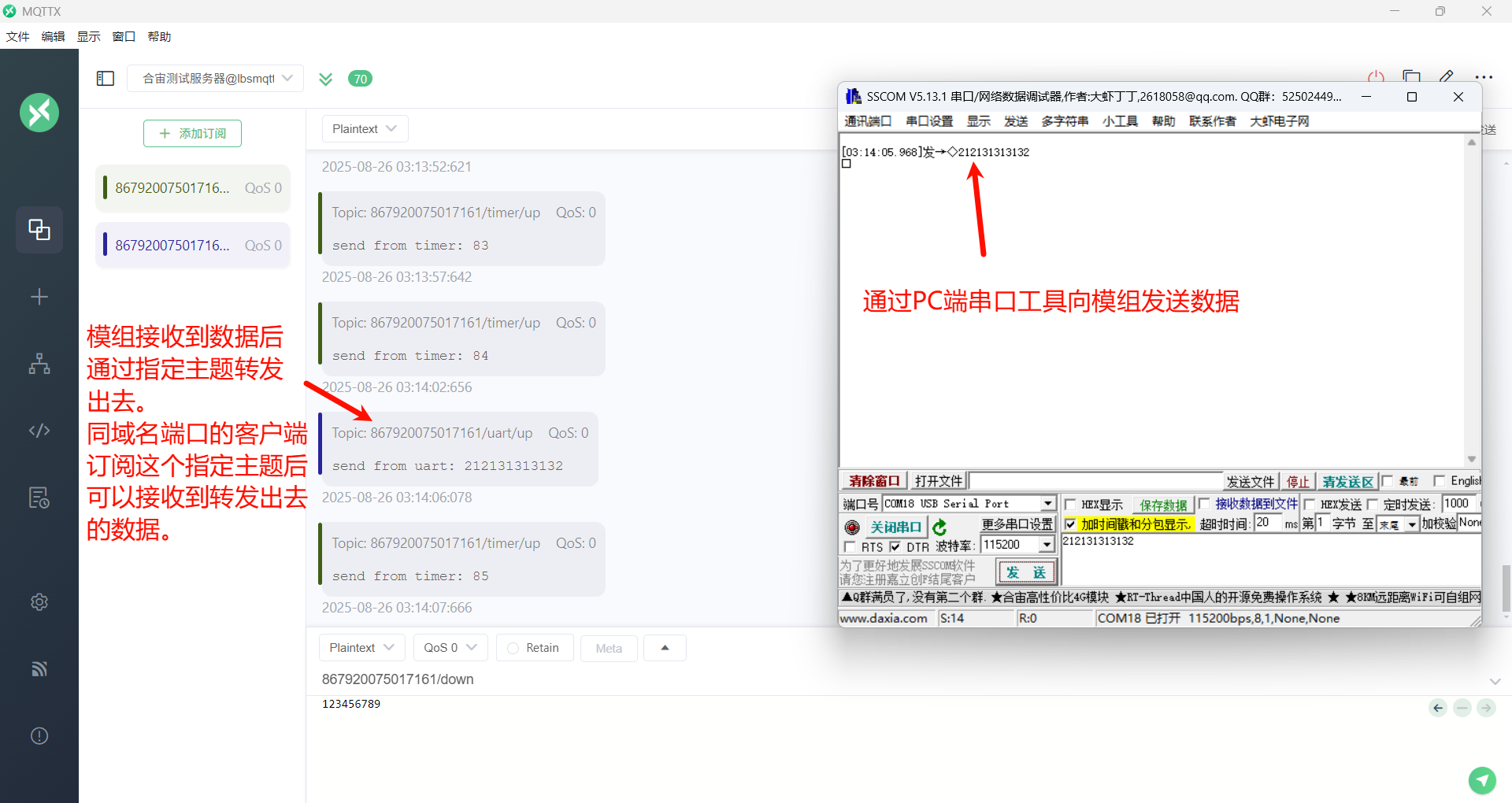
Task: Uncheck the DTR checkbox
Action: click(x=895, y=547)
